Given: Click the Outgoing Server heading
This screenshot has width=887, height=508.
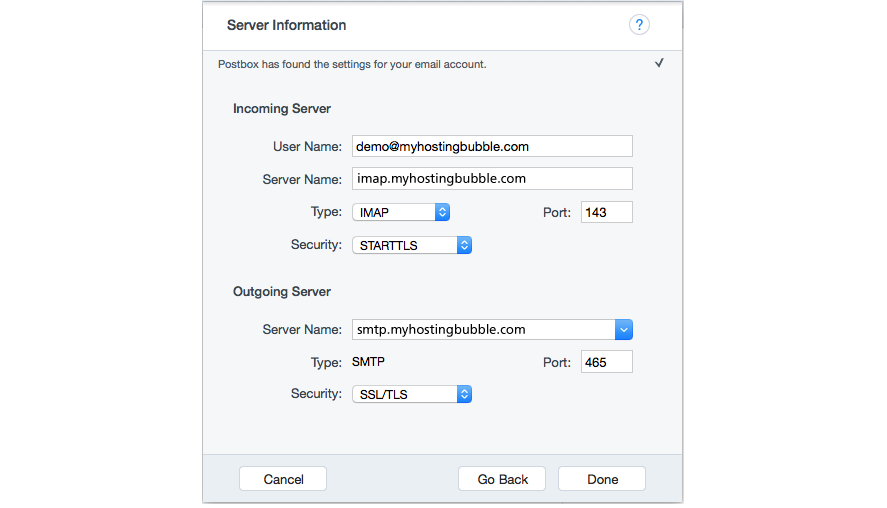Looking at the screenshot, I should (x=282, y=292).
